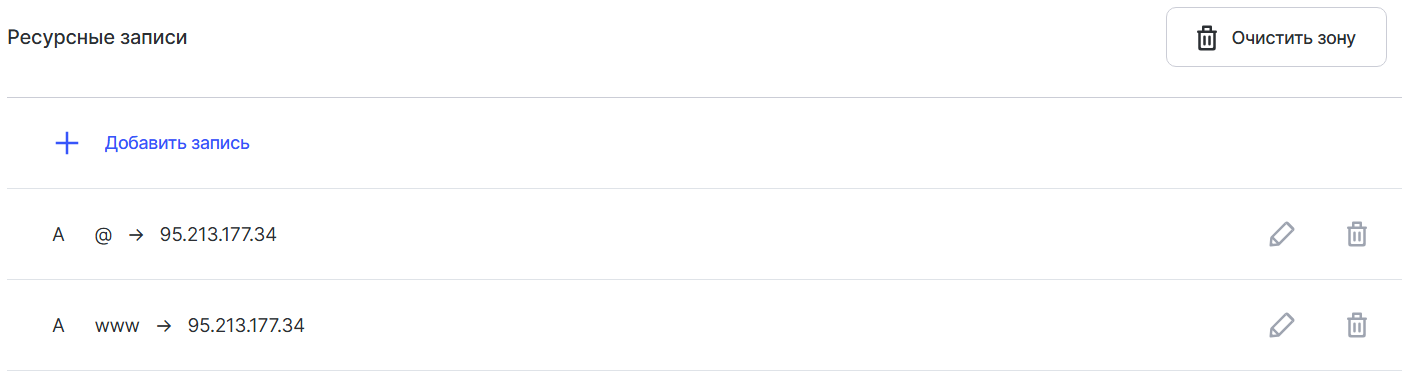
Task: Select the www record row's empty middle area
Action: pyautogui.click(x=780, y=325)
